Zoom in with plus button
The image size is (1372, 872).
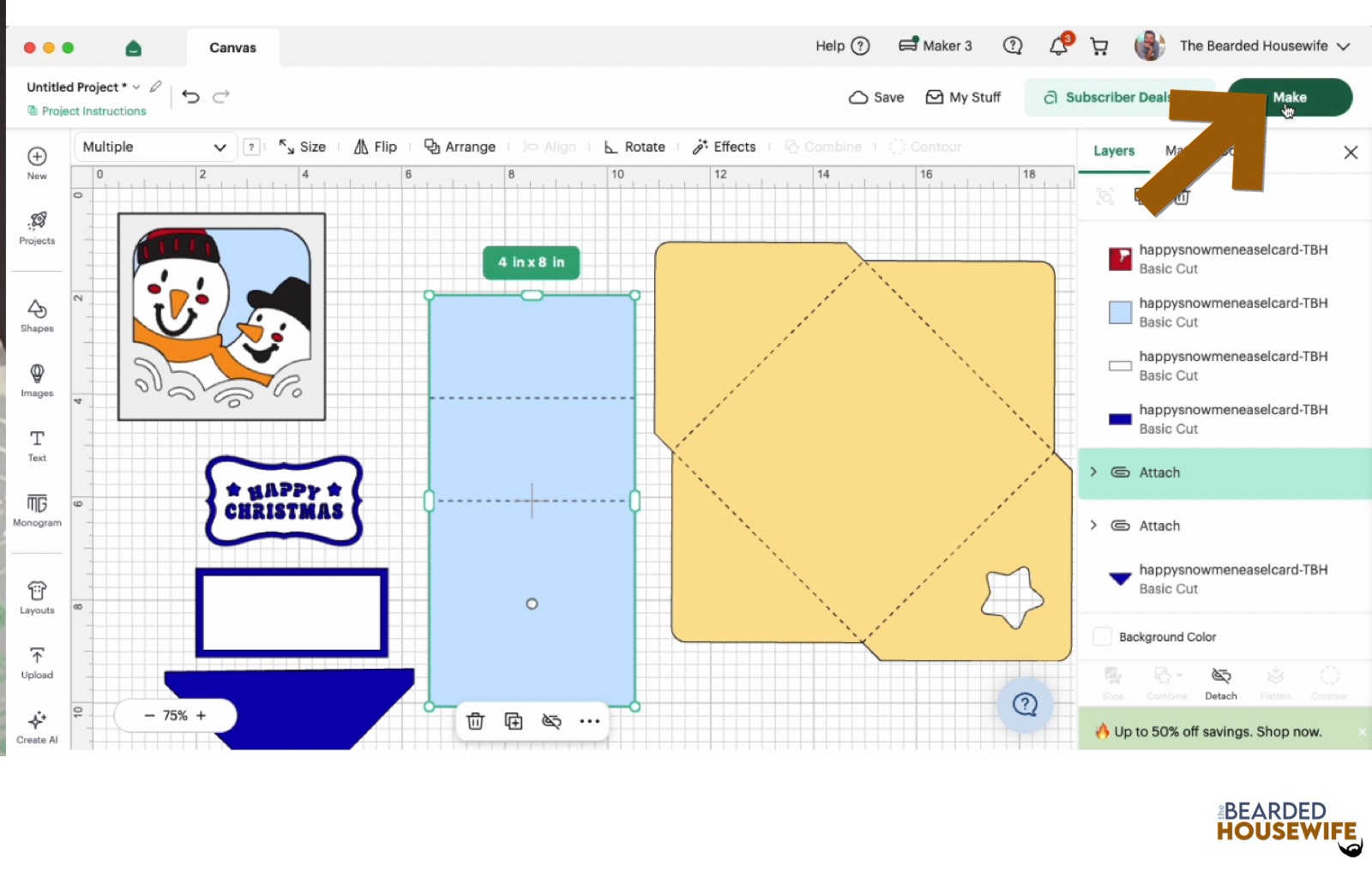tap(202, 715)
